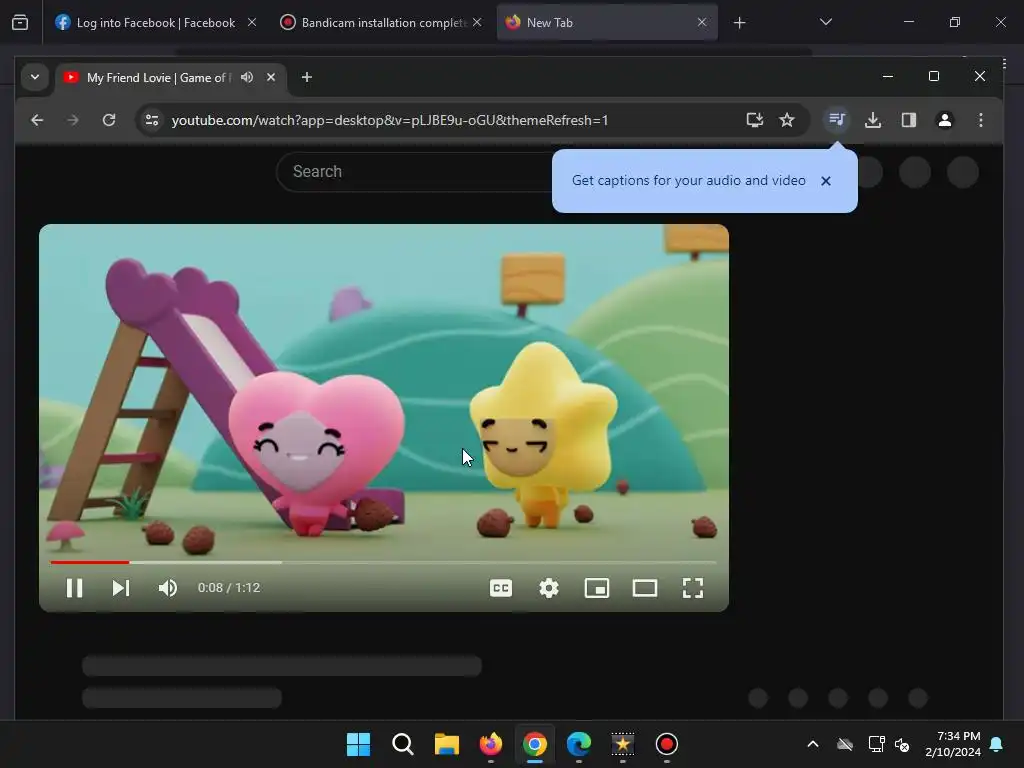1024x768 pixels.
Task: Click install app icon in address bar
Action: click(x=754, y=120)
